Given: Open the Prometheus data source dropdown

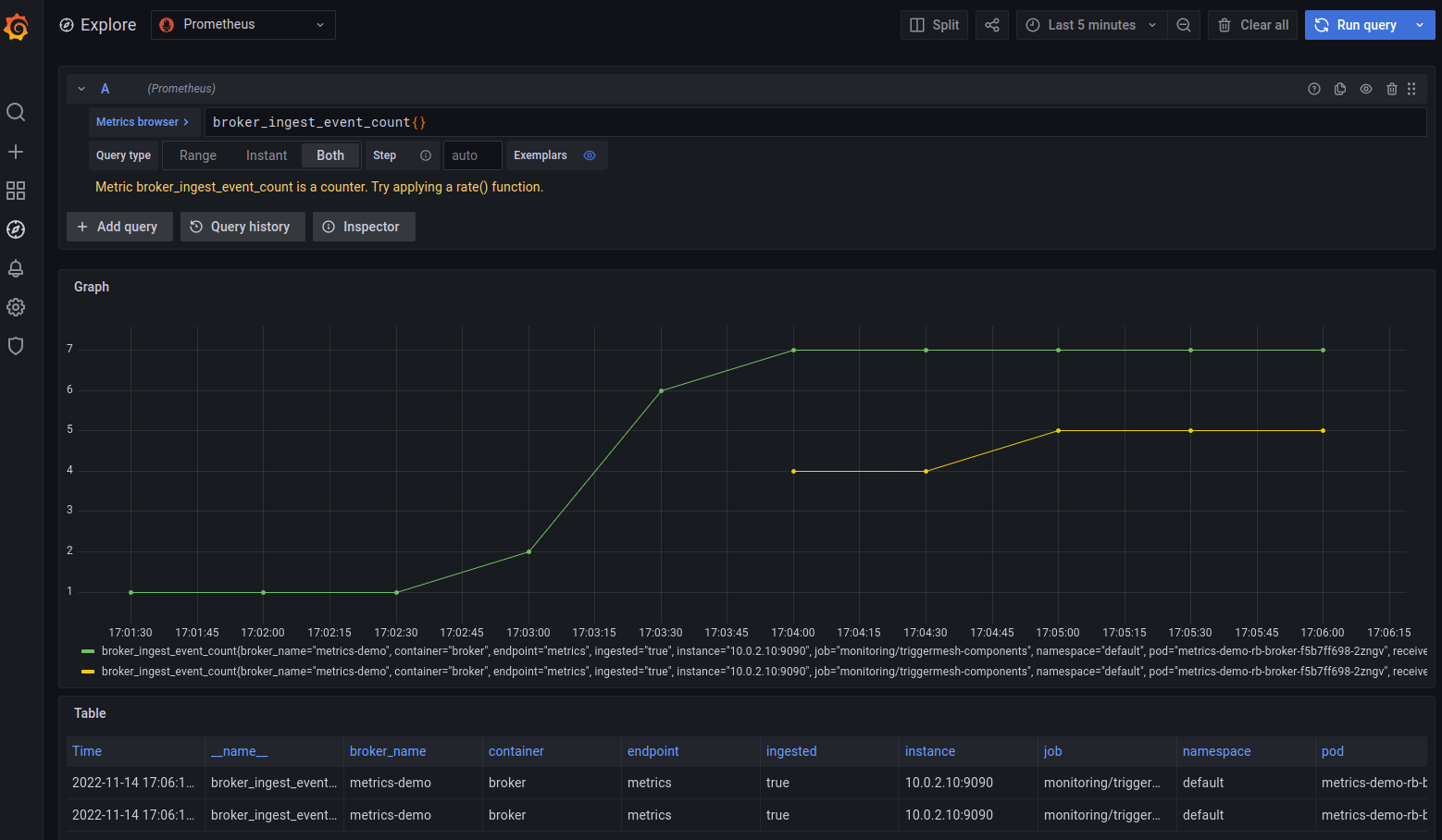Looking at the screenshot, I should click(243, 25).
